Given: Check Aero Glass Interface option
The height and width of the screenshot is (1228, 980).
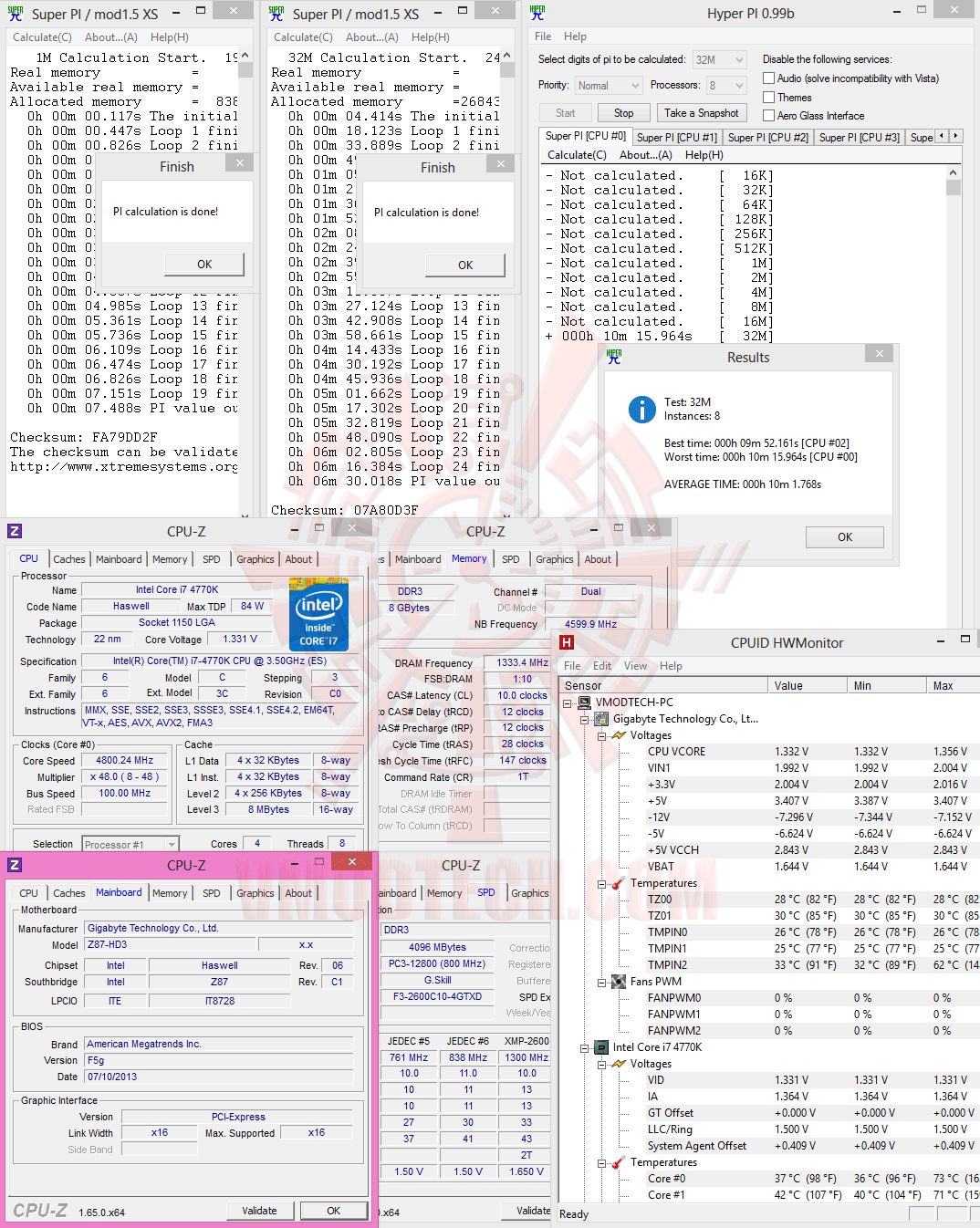Looking at the screenshot, I should point(769,116).
